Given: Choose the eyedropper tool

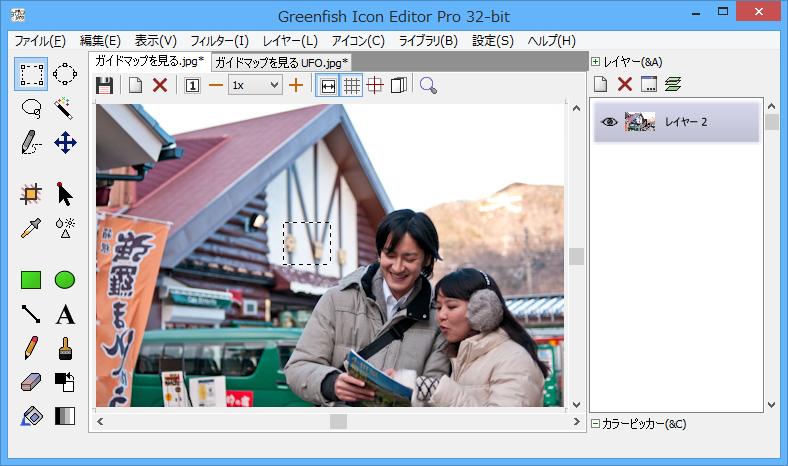Looking at the screenshot, I should [31, 228].
